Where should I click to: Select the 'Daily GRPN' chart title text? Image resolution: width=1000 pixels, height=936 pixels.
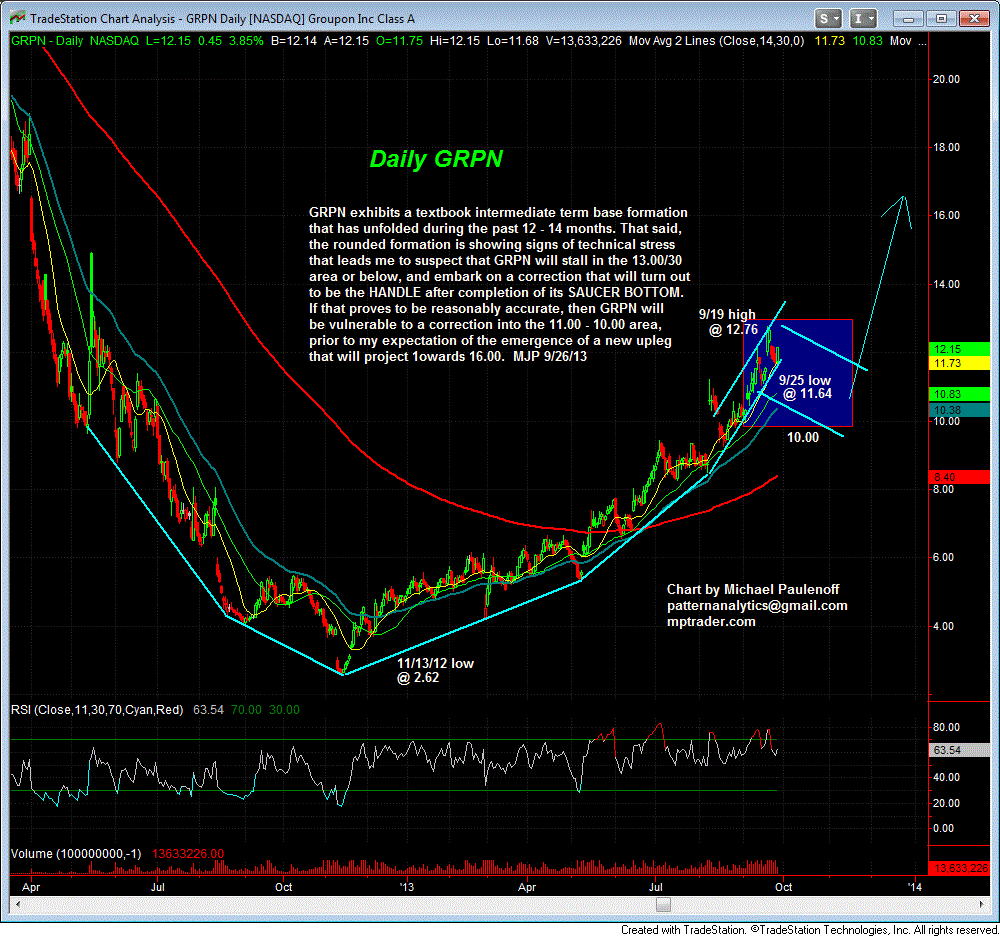click(436, 159)
